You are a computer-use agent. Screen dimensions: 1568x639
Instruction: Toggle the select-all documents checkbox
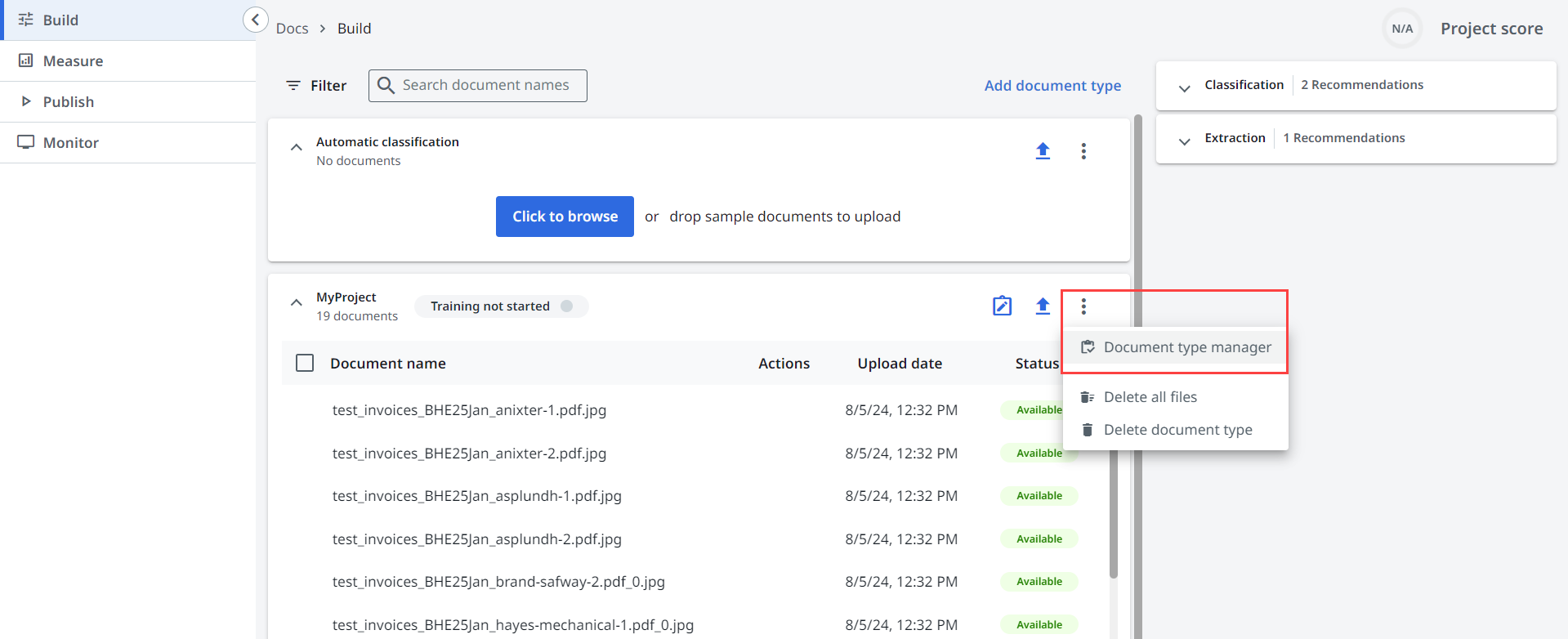305,363
